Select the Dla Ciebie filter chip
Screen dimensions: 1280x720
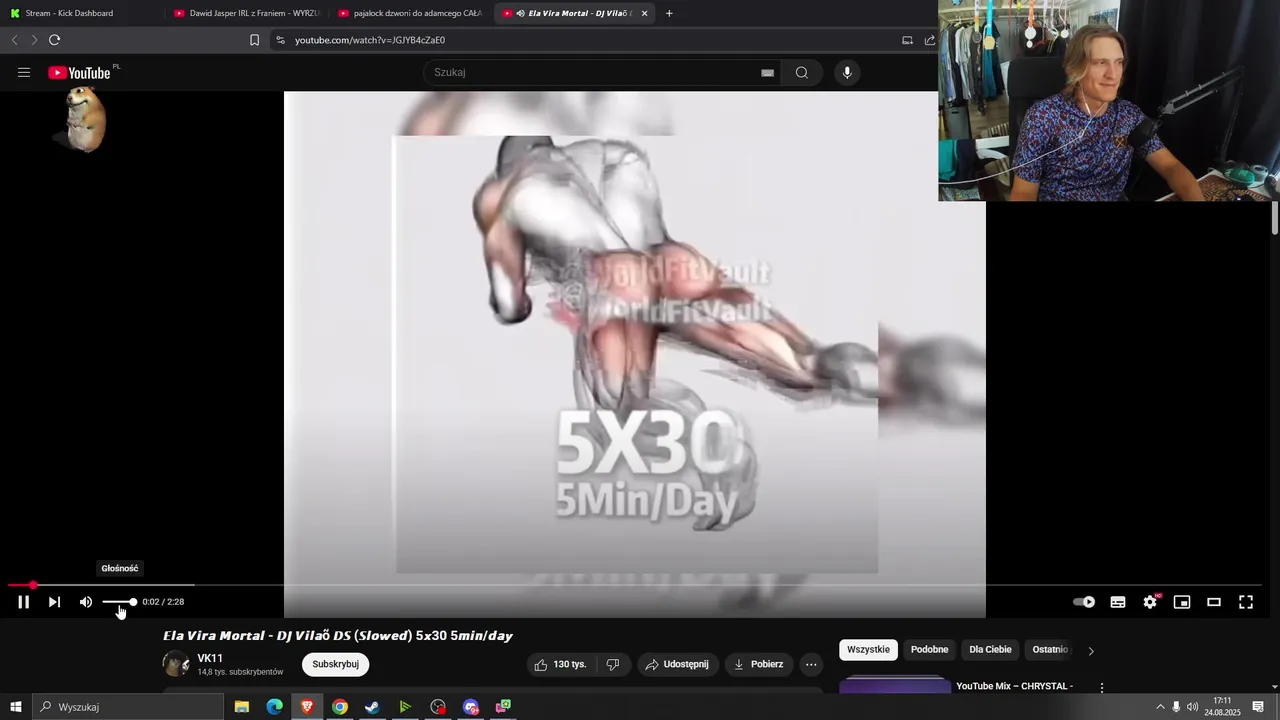tap(990, 649)
